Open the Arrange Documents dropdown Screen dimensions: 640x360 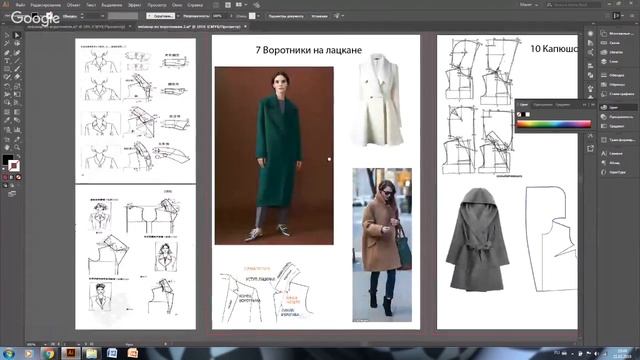(241, 5)
